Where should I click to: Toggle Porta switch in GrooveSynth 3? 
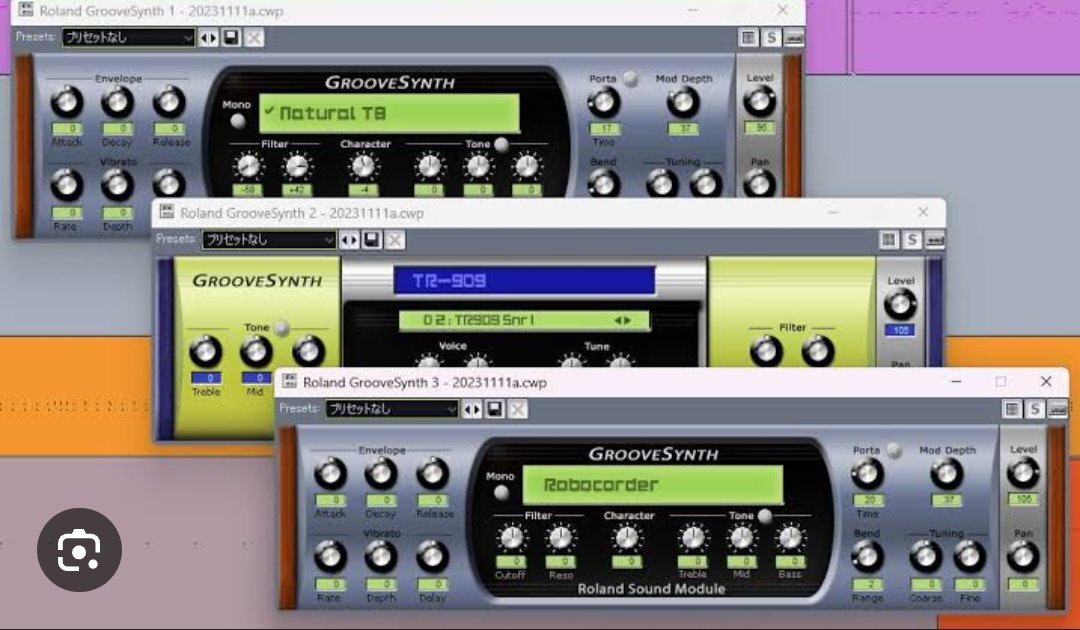[x=894, y=450]
